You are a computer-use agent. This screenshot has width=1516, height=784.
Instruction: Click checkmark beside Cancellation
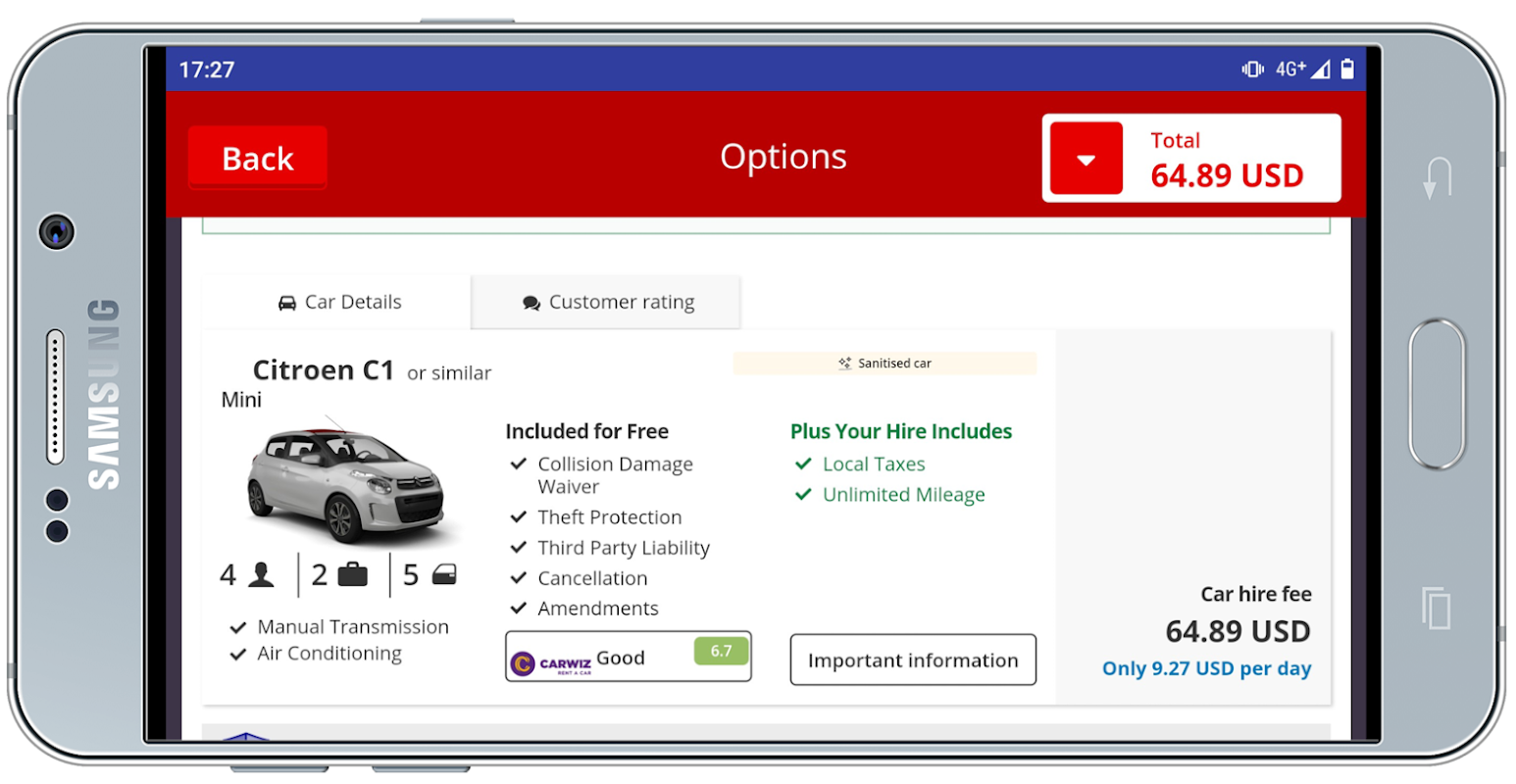pos(519,577)
